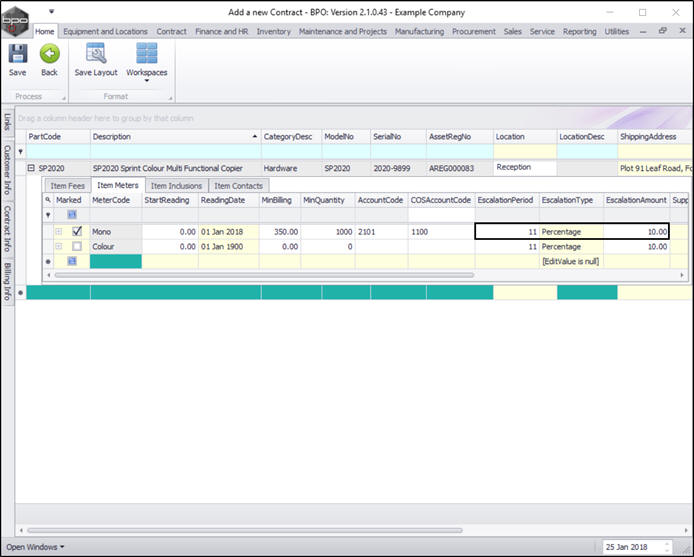Open the Open Windows dropdown

[35, 547]
